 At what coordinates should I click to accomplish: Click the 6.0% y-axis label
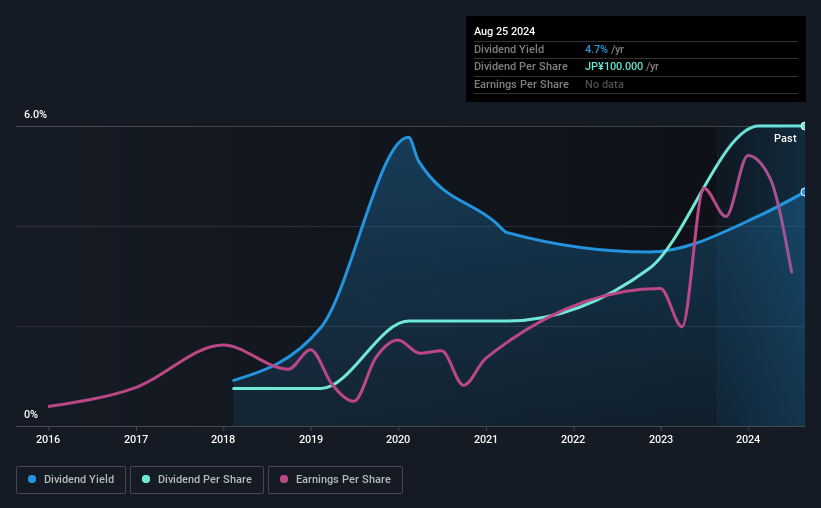pos(35,114)
